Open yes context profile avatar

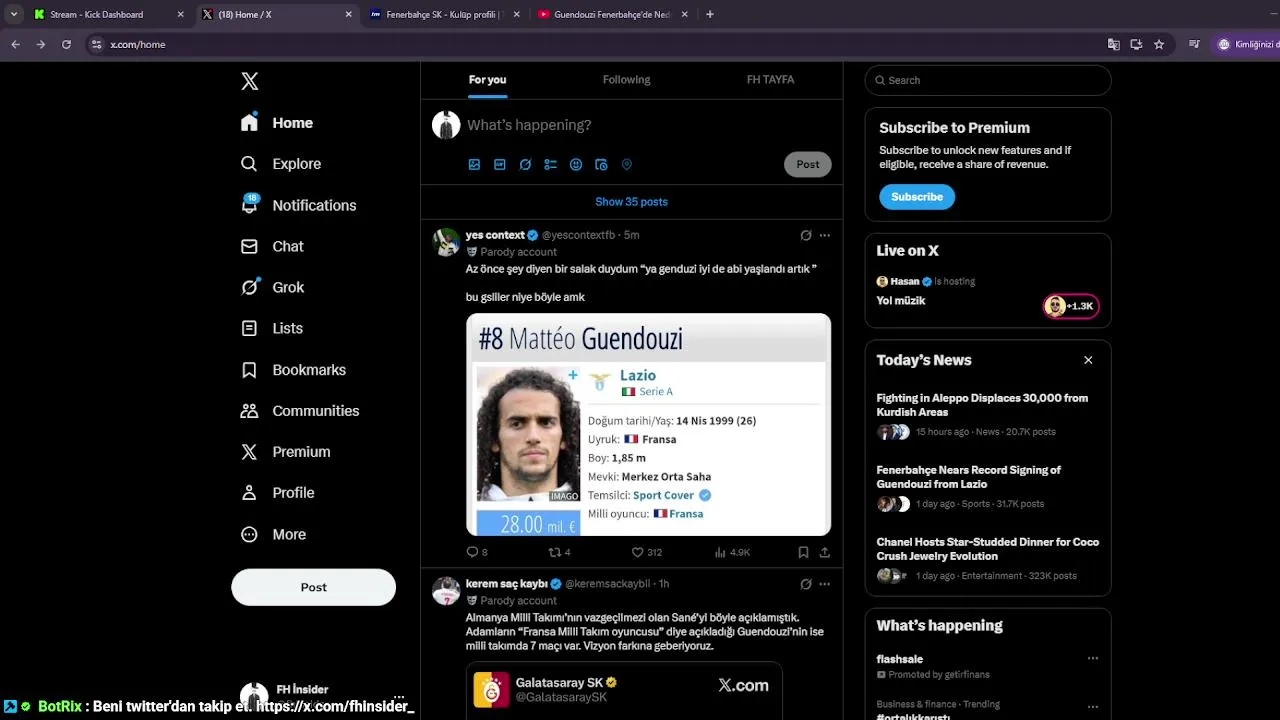coord(446,242)
